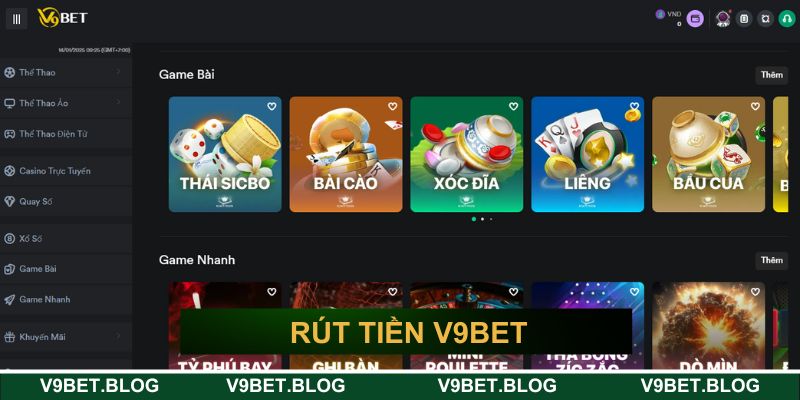The image size is (800, 400).
Task: Click Thêm button in Game Nhanh section
Action: pos(771,260)
